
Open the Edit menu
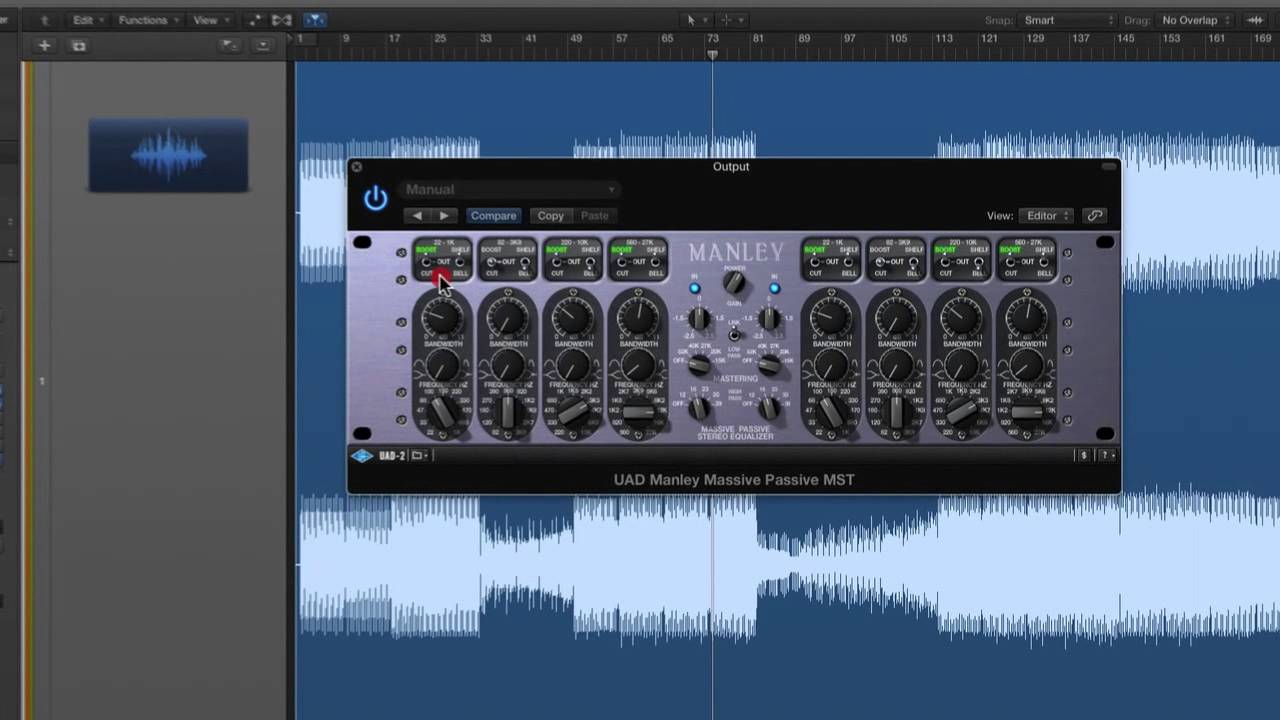pyautogui.click(x=87, y=20)
